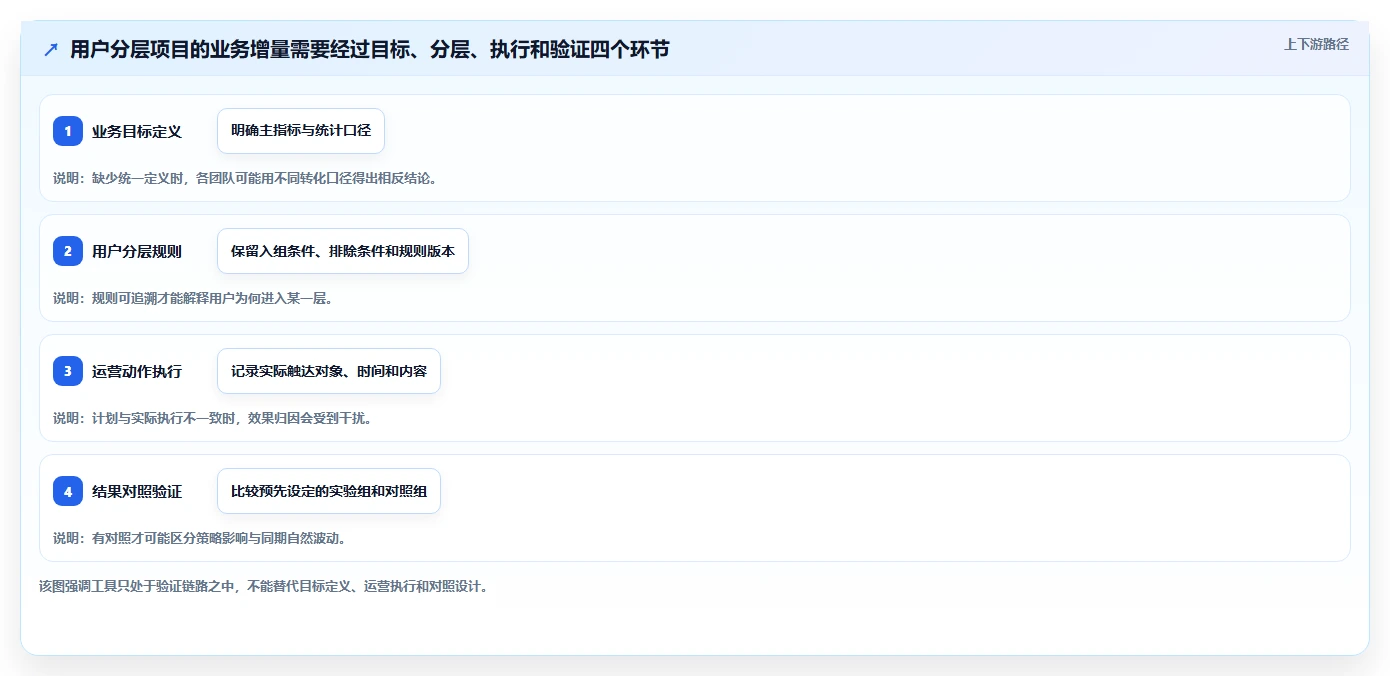This screenshot has width=1390, height=676.
Task: Select the 比较预先设定的实验组和对照组 chip
Action: (x=329, y=491)
